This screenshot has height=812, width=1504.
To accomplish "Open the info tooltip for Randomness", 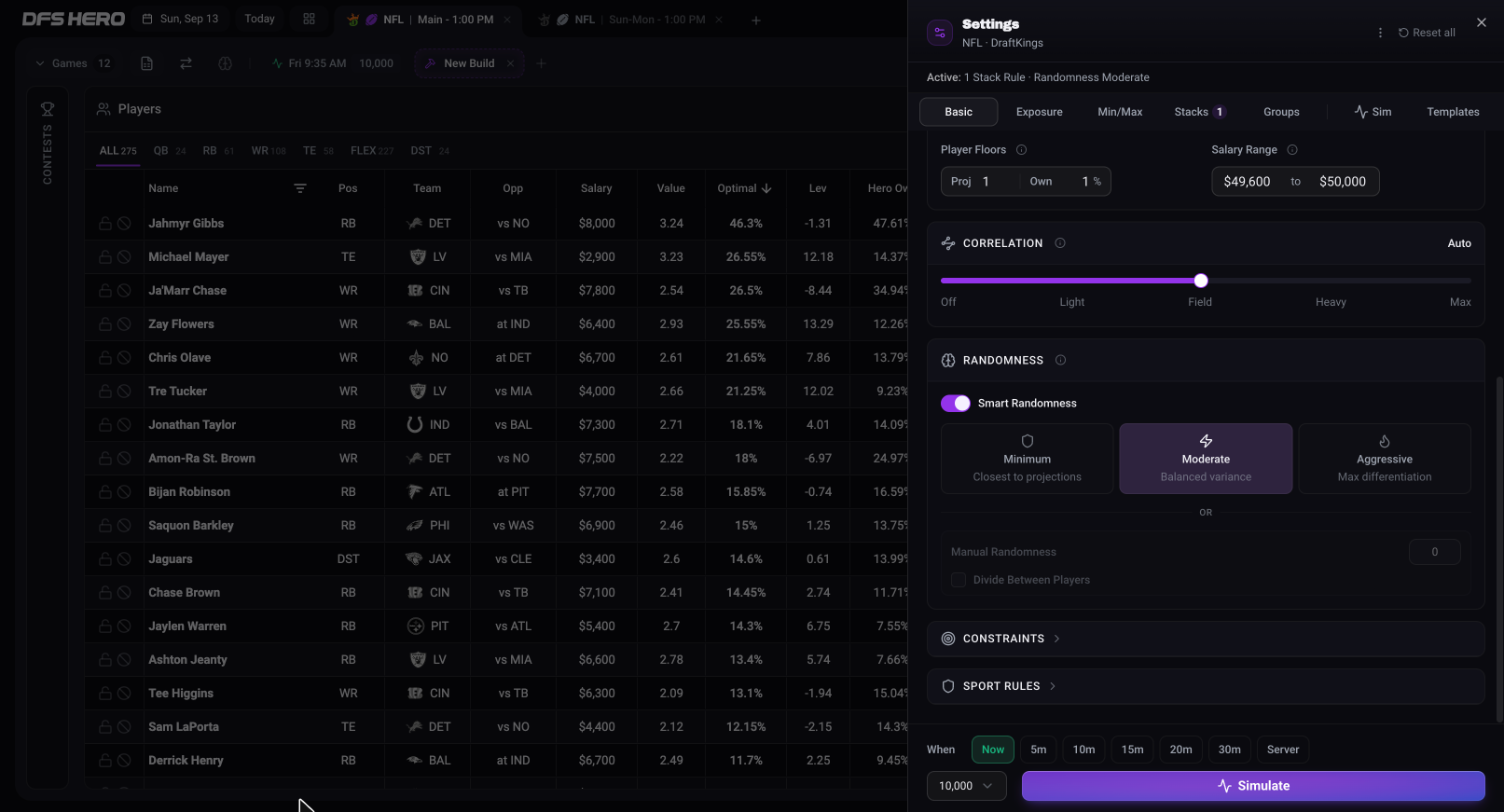I will pyautogui.click(x=1060, y=360).
